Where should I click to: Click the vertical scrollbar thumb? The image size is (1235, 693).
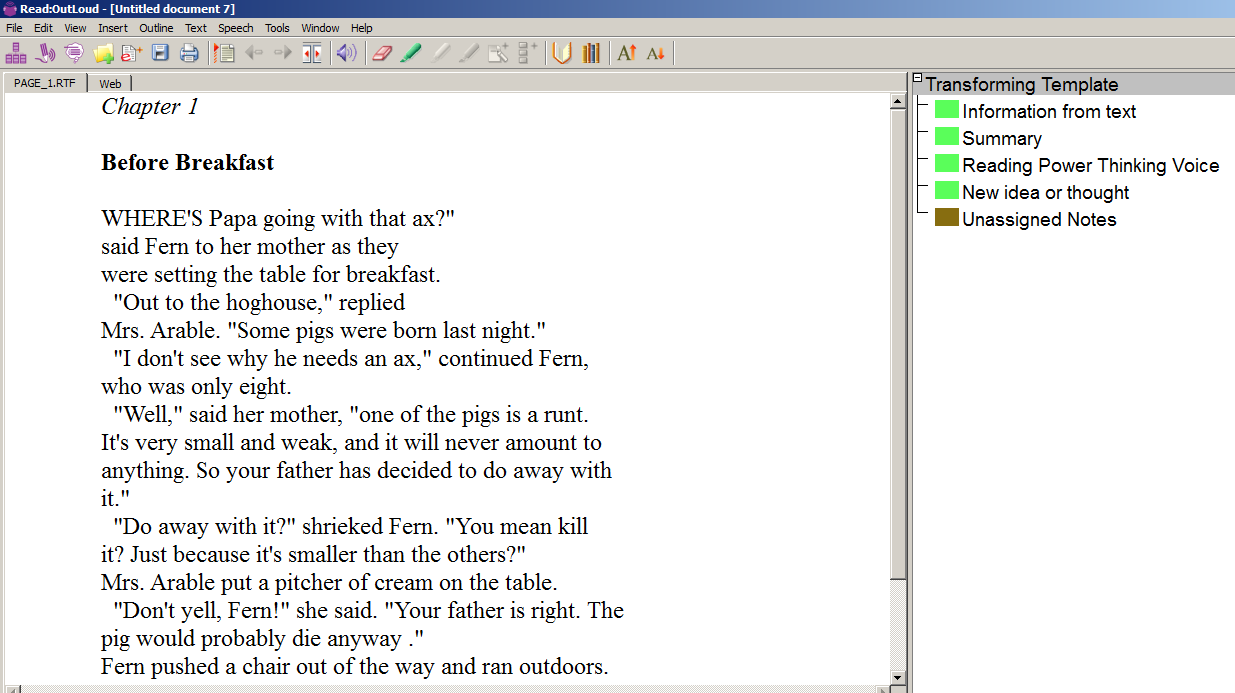(x=898, y=344)
